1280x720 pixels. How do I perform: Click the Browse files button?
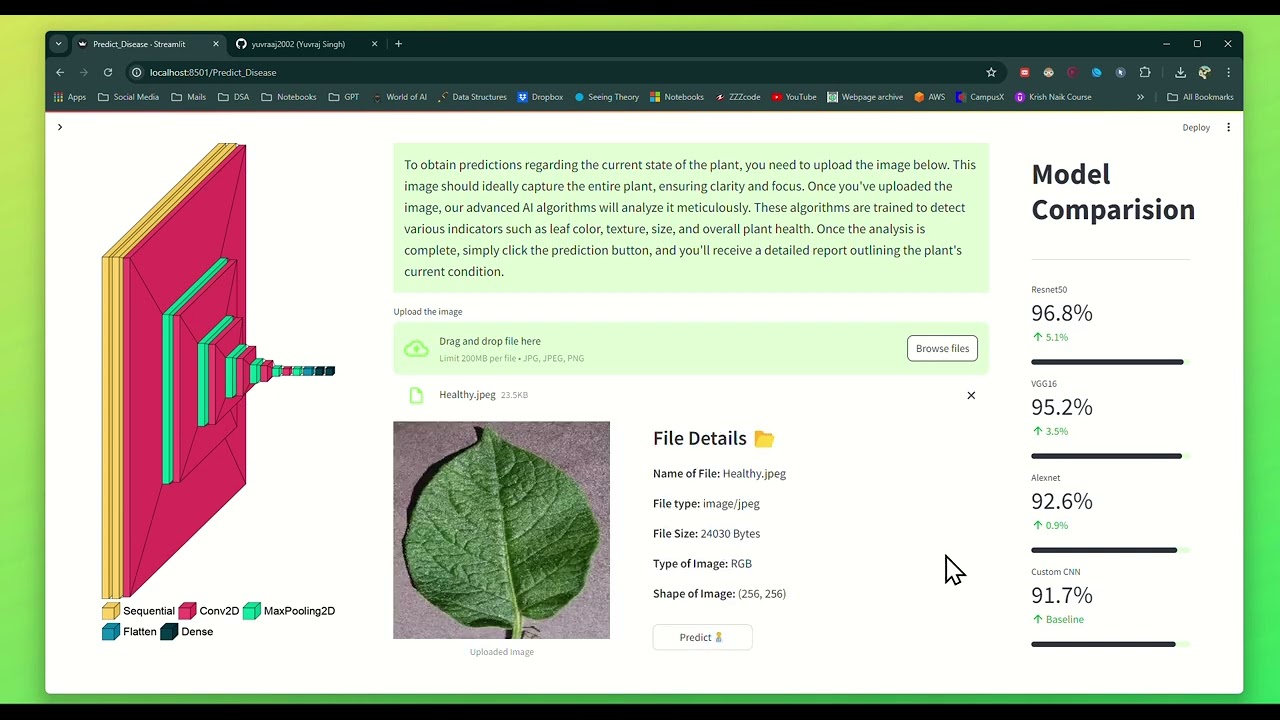pyautogui.click(x=942, y=348)
